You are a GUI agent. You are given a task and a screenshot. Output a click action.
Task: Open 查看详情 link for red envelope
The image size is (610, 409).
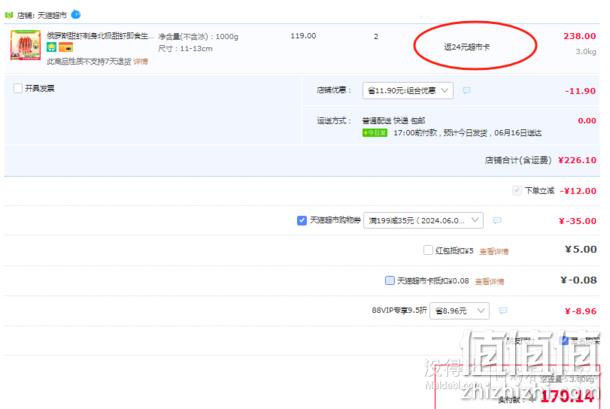pyautogui.click(x=494, y=251)
